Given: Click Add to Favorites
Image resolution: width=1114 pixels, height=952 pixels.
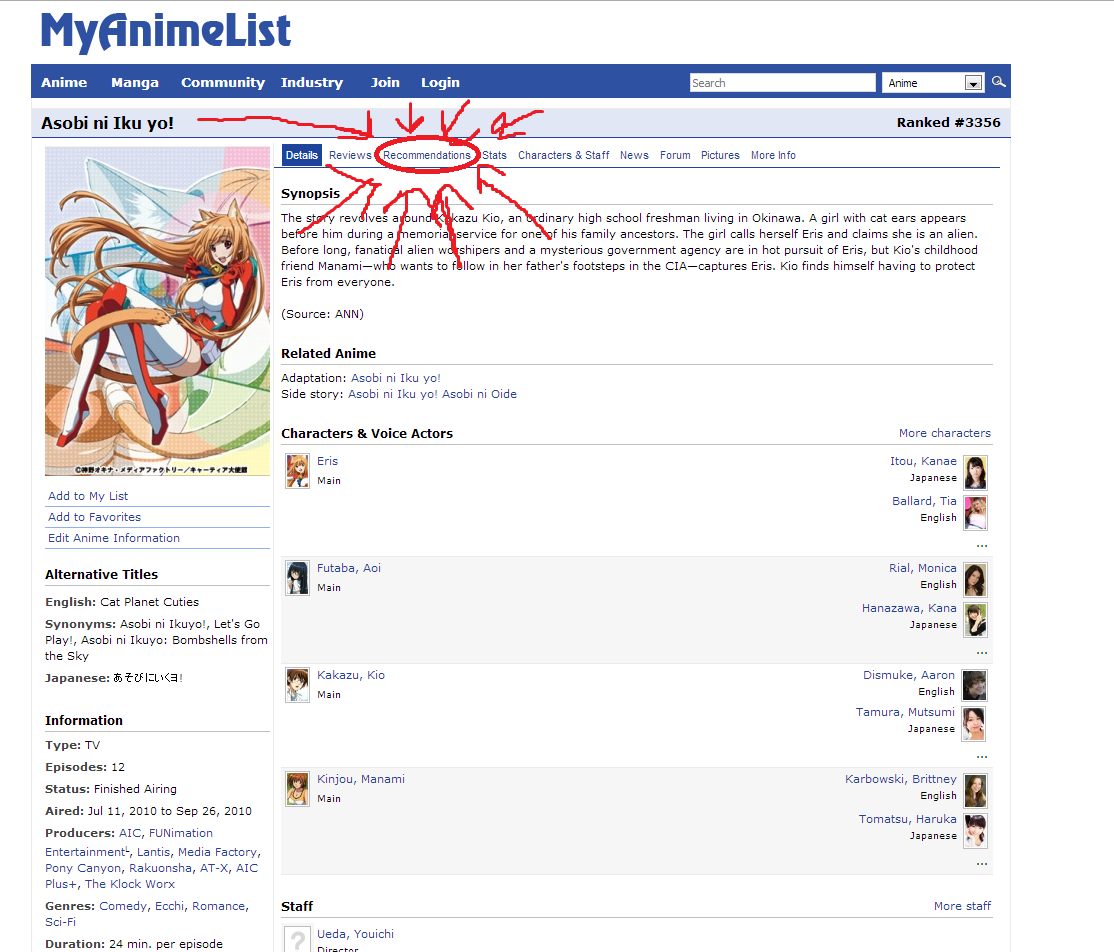Looking at the screenshot, I should click(94, 517).
